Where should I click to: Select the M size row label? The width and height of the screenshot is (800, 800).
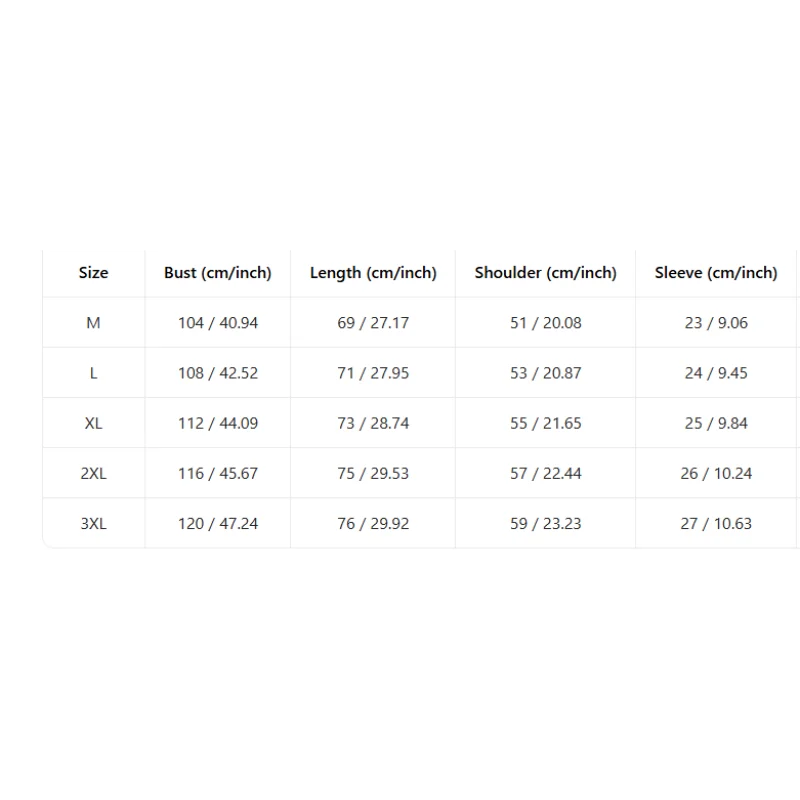pyautogui.click(x=93, y=323)
